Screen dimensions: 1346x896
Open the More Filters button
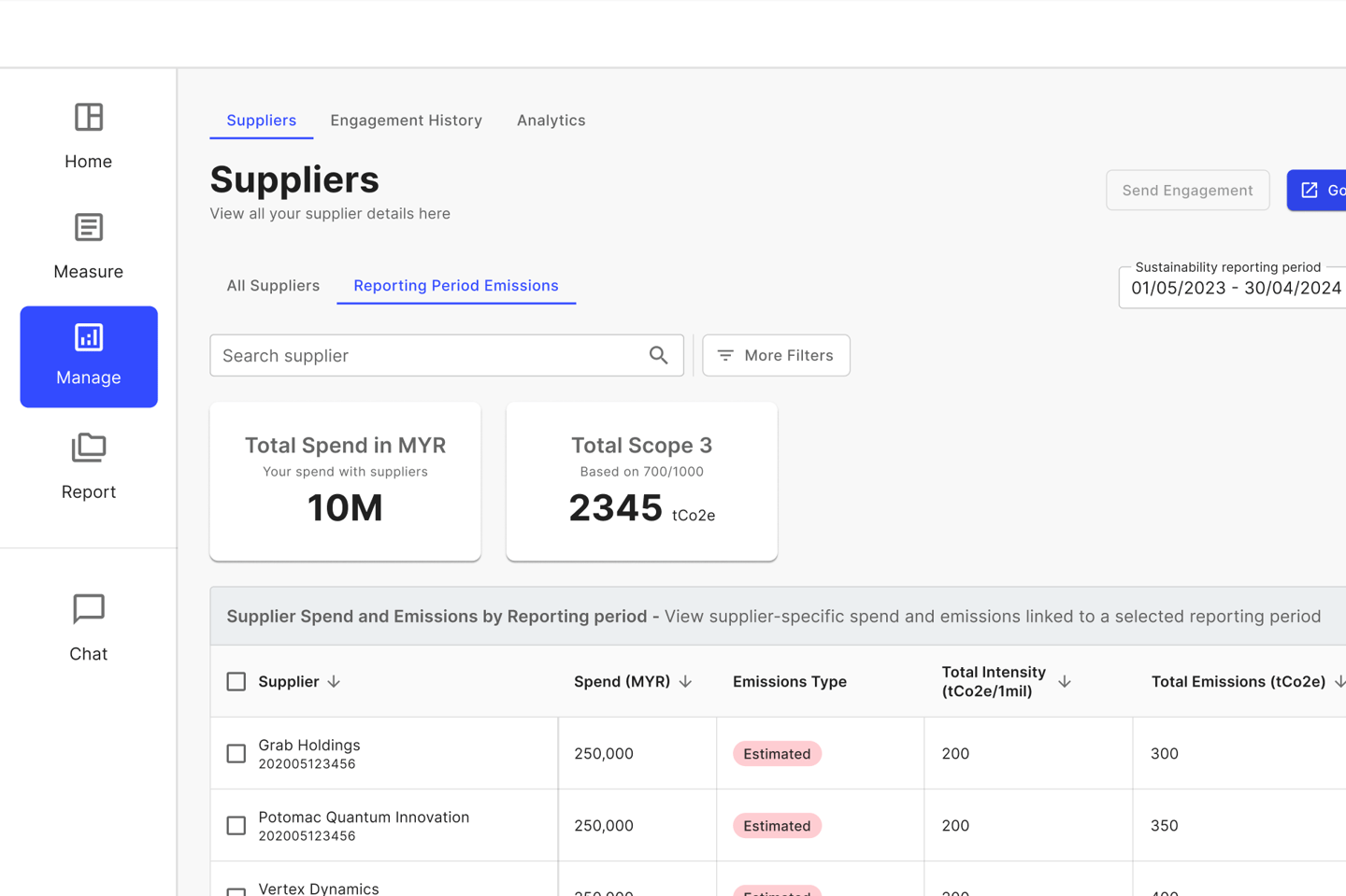point(776,355)
